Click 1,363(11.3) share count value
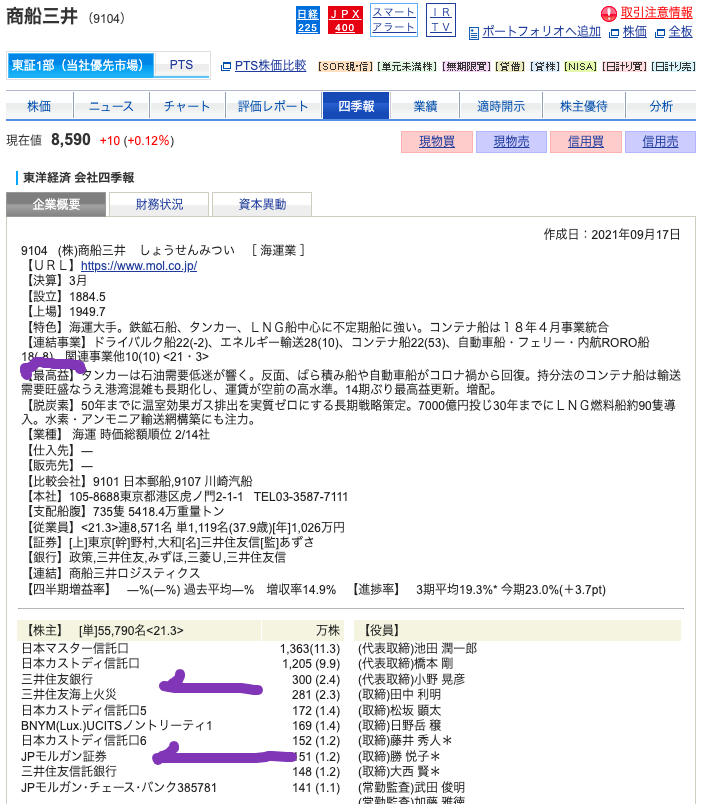 [310, 649]
